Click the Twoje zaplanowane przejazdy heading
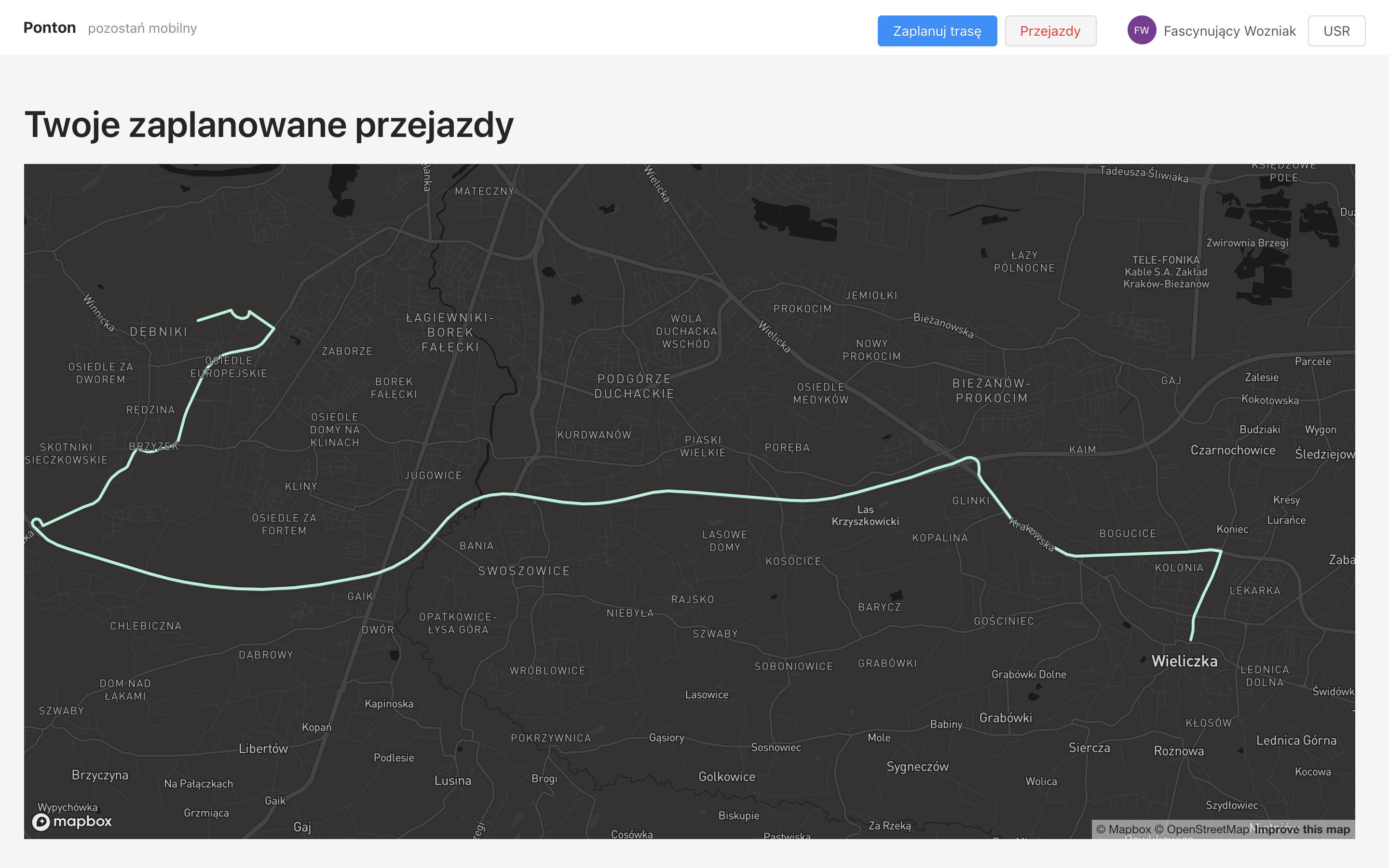 [269, 124]
